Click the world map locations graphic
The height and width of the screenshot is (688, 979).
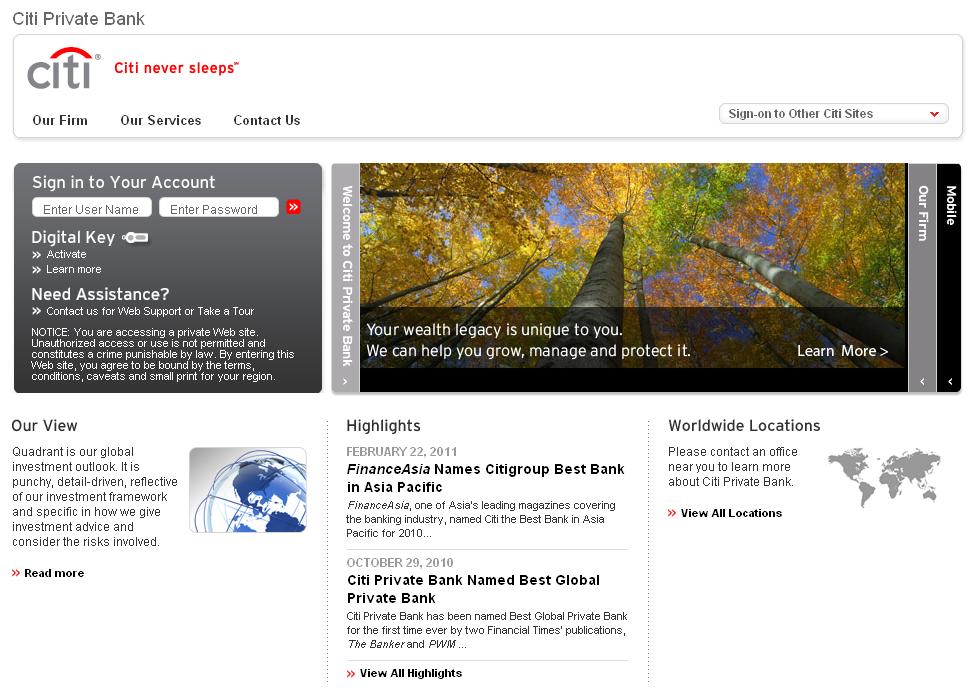pyautogui.click(x=884, y=476)
